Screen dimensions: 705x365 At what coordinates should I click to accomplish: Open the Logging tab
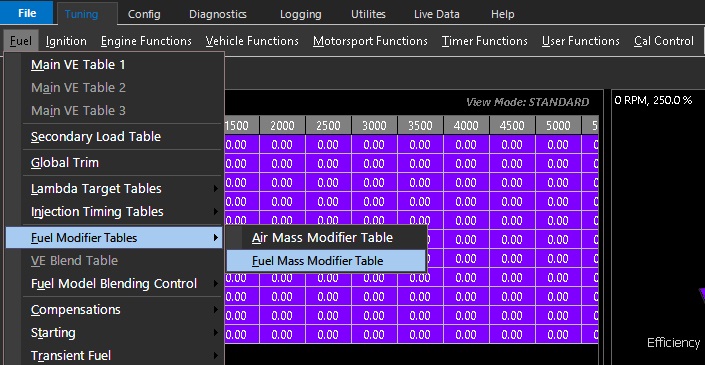[300, 14]
